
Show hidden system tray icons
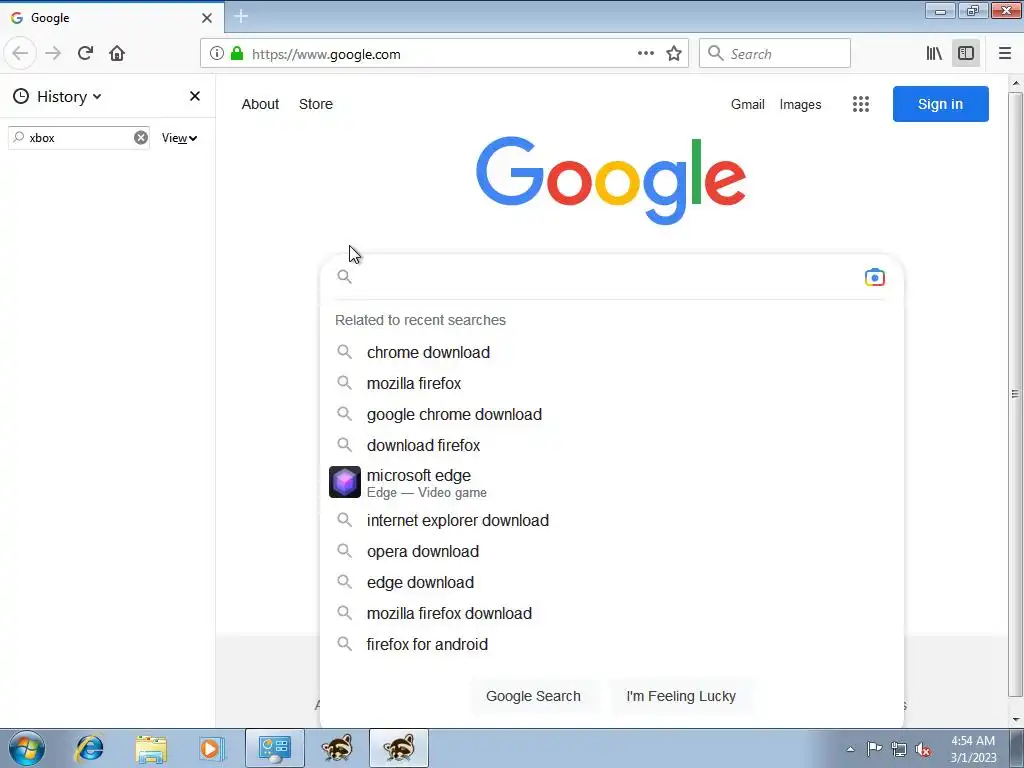850,749
